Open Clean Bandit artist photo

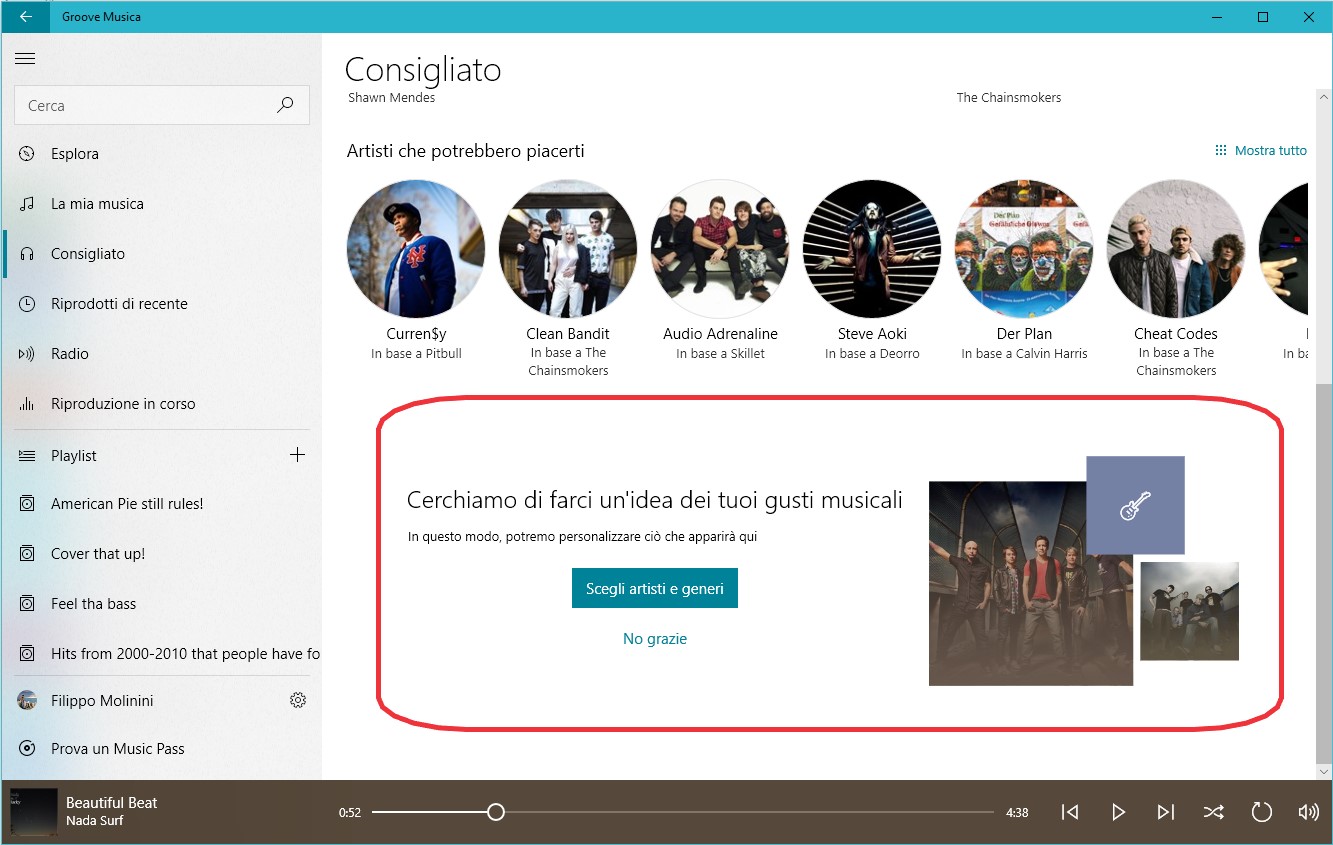click(x=568, y=249)
